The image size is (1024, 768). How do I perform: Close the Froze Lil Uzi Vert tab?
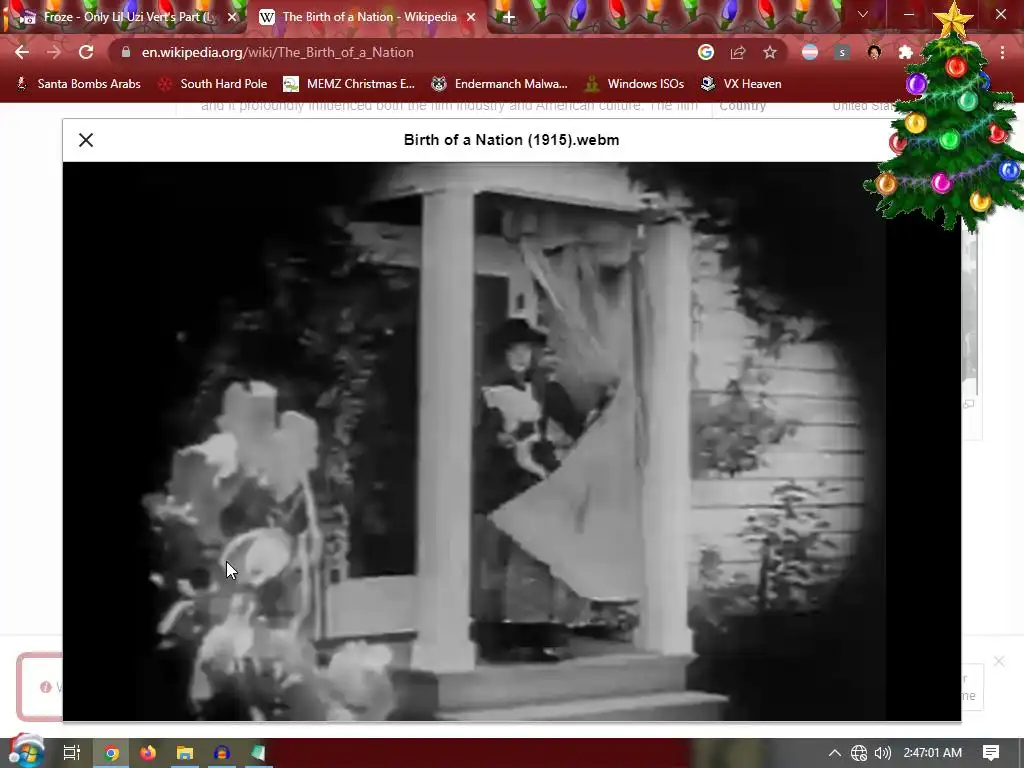point(232,17)
